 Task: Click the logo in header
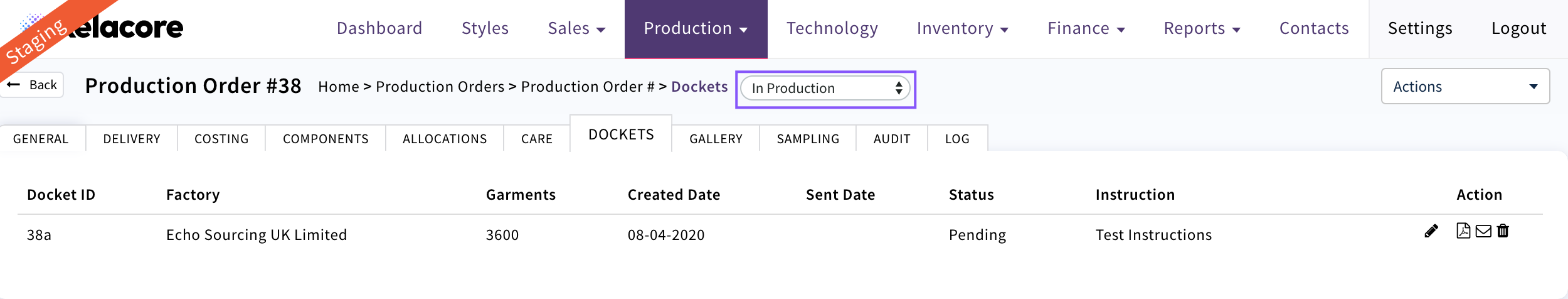(125, 28)
